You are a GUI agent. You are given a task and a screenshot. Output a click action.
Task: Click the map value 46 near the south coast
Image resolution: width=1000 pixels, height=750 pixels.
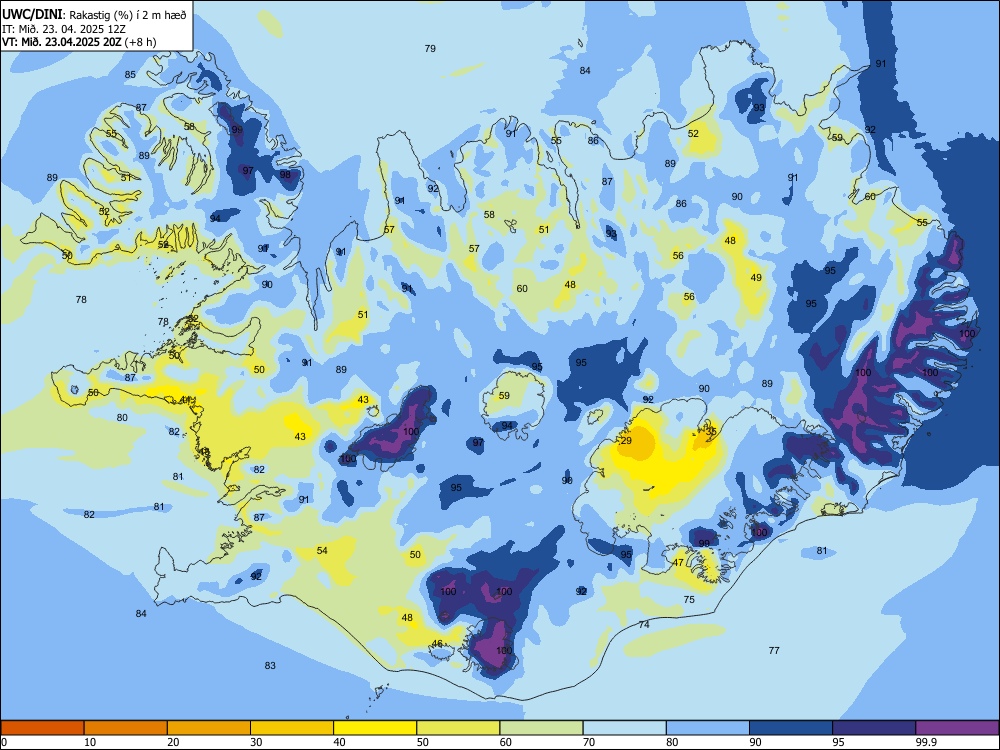coord(437,643)
